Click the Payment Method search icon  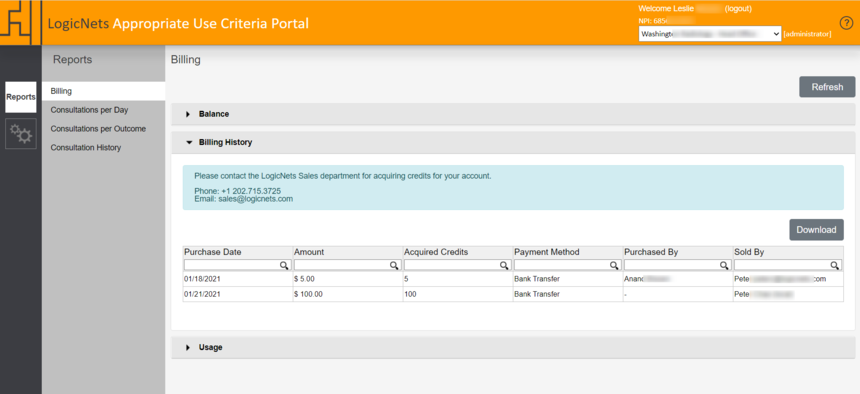tap(614, 265)
